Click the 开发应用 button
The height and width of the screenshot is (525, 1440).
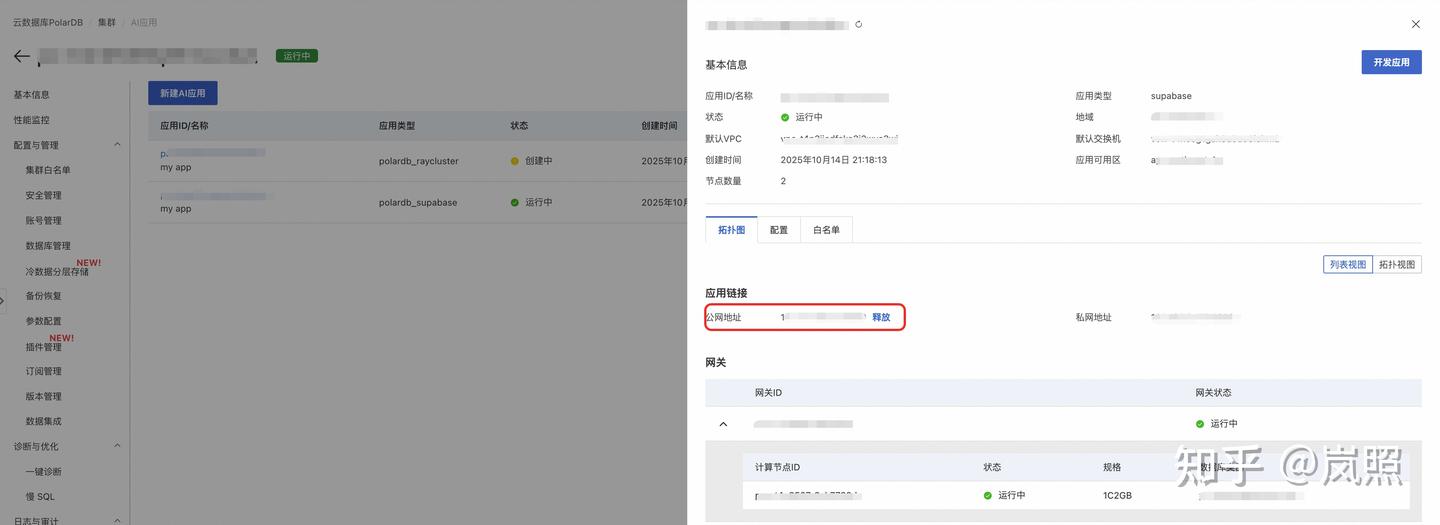(1391, 62)
